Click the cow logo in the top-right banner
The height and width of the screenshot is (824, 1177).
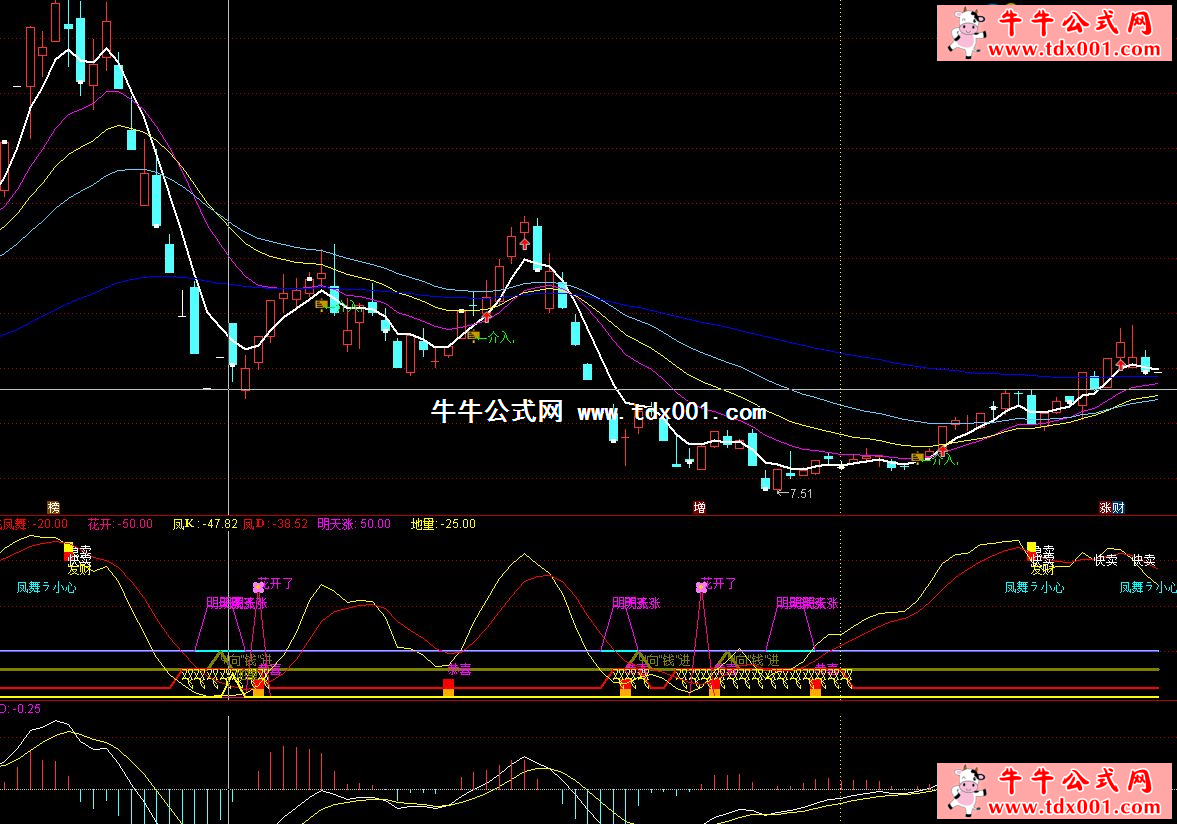pyautogui.click(x=966, y=33)
